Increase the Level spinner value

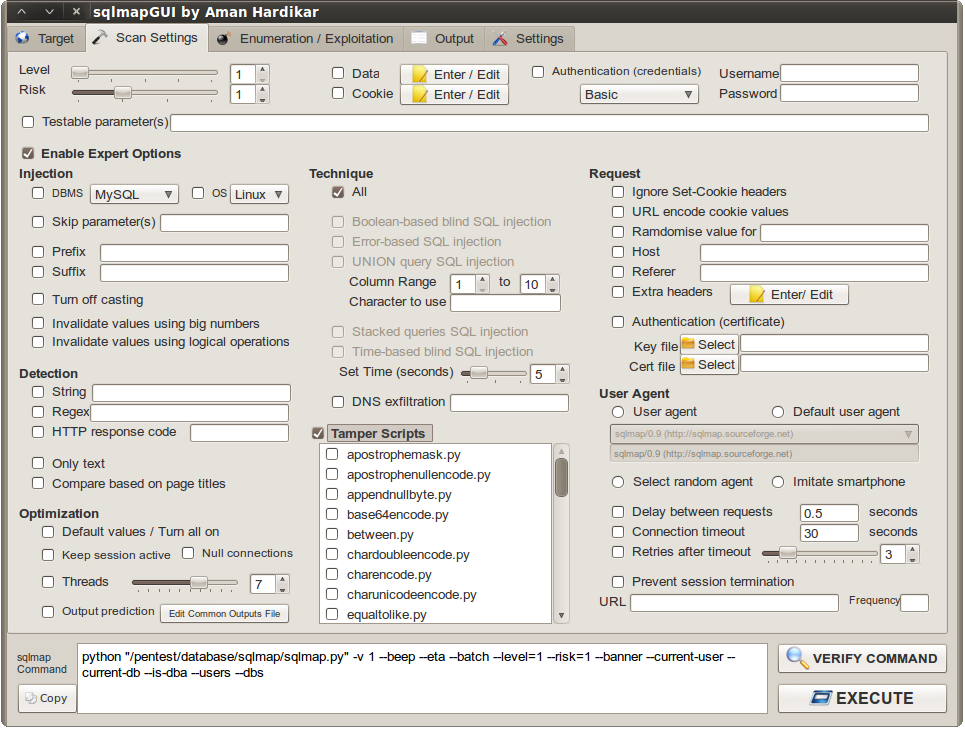263,70
